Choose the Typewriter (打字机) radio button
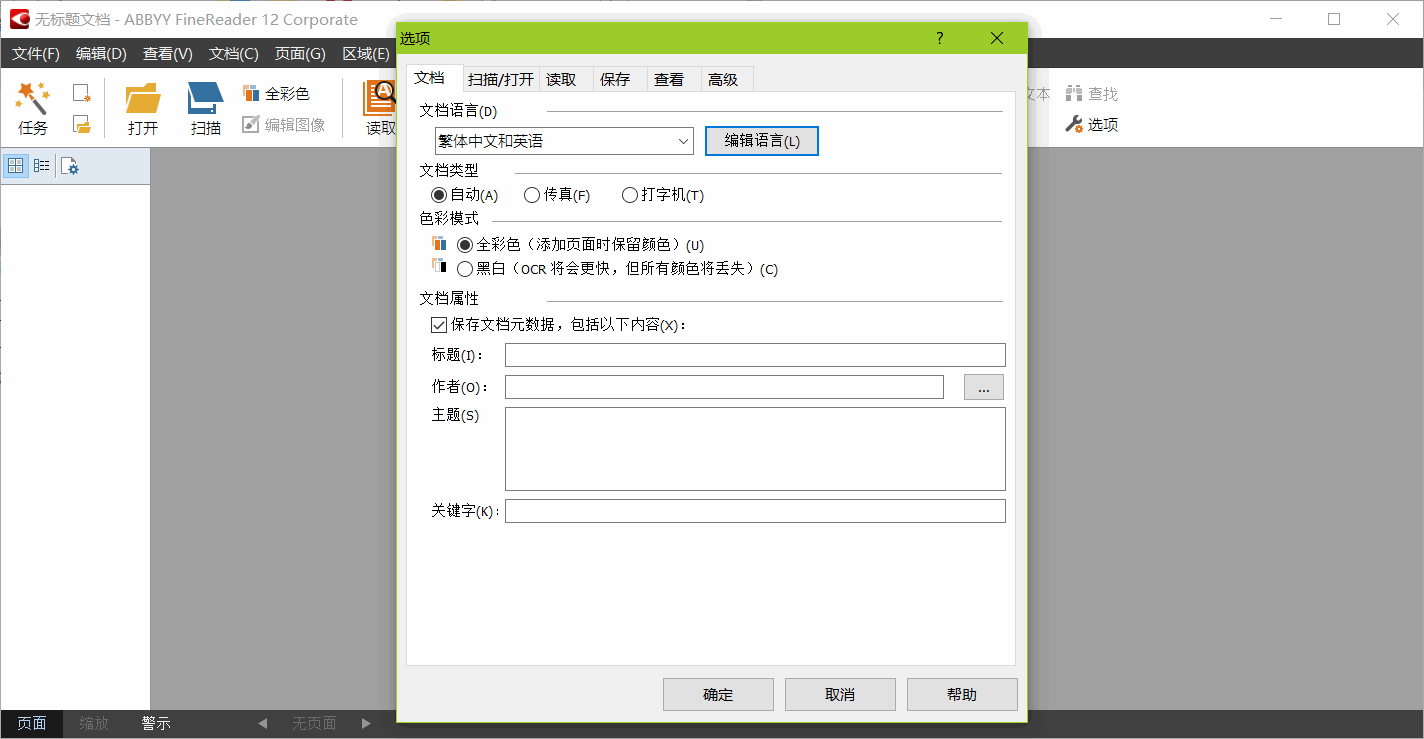The height and width of the screenshot is (739, 1424). coord(630,195)
